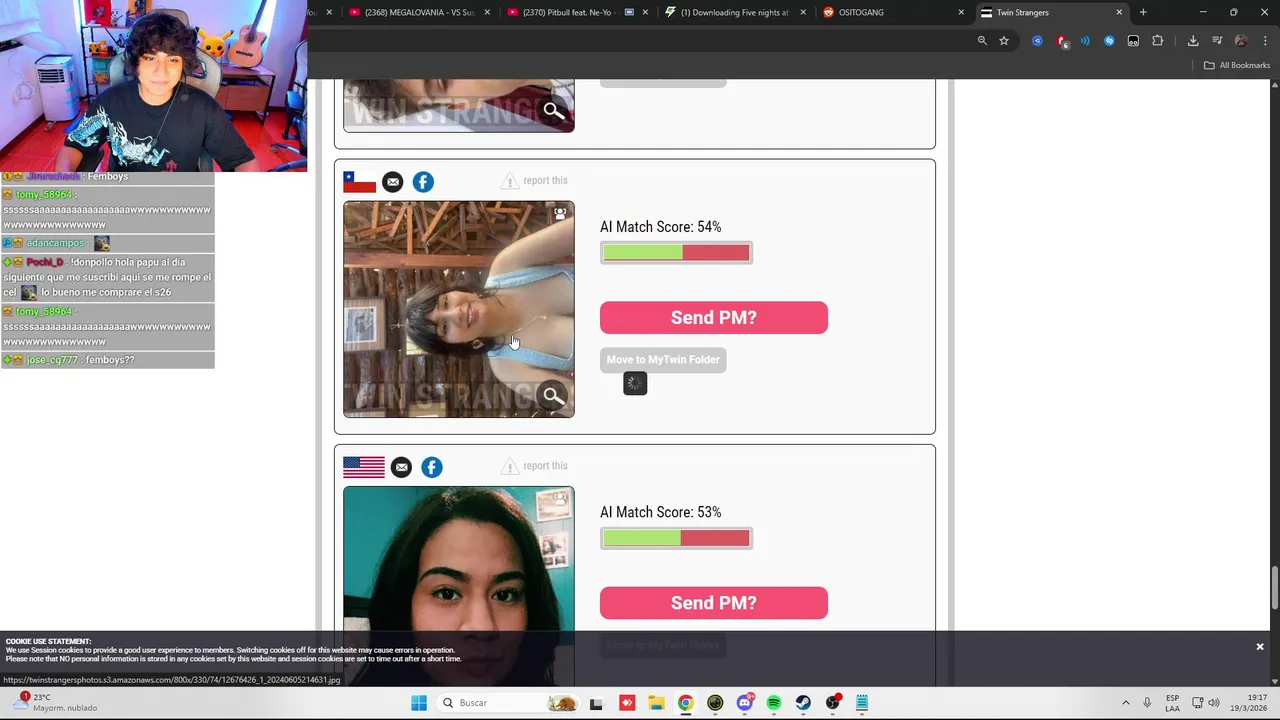
Task: Open the Shazam extension icon
Action: (x=1109, y=41)
